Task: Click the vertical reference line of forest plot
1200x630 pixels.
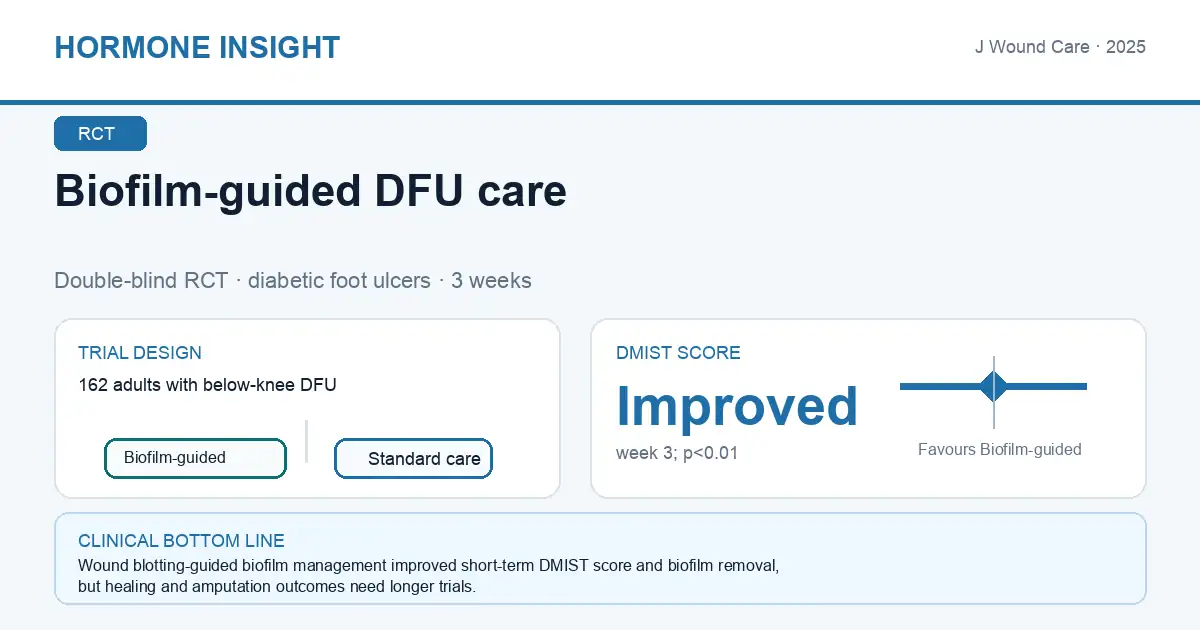Action: tap(994, 392)
